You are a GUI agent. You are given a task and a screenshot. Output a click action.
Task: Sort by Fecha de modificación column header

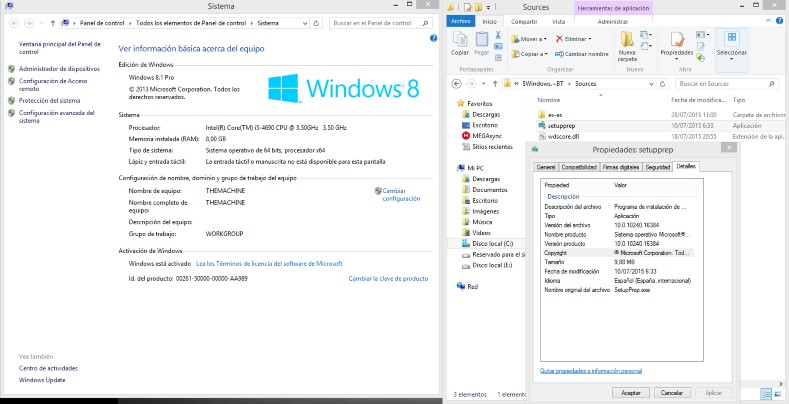click(x=698, y=100)
